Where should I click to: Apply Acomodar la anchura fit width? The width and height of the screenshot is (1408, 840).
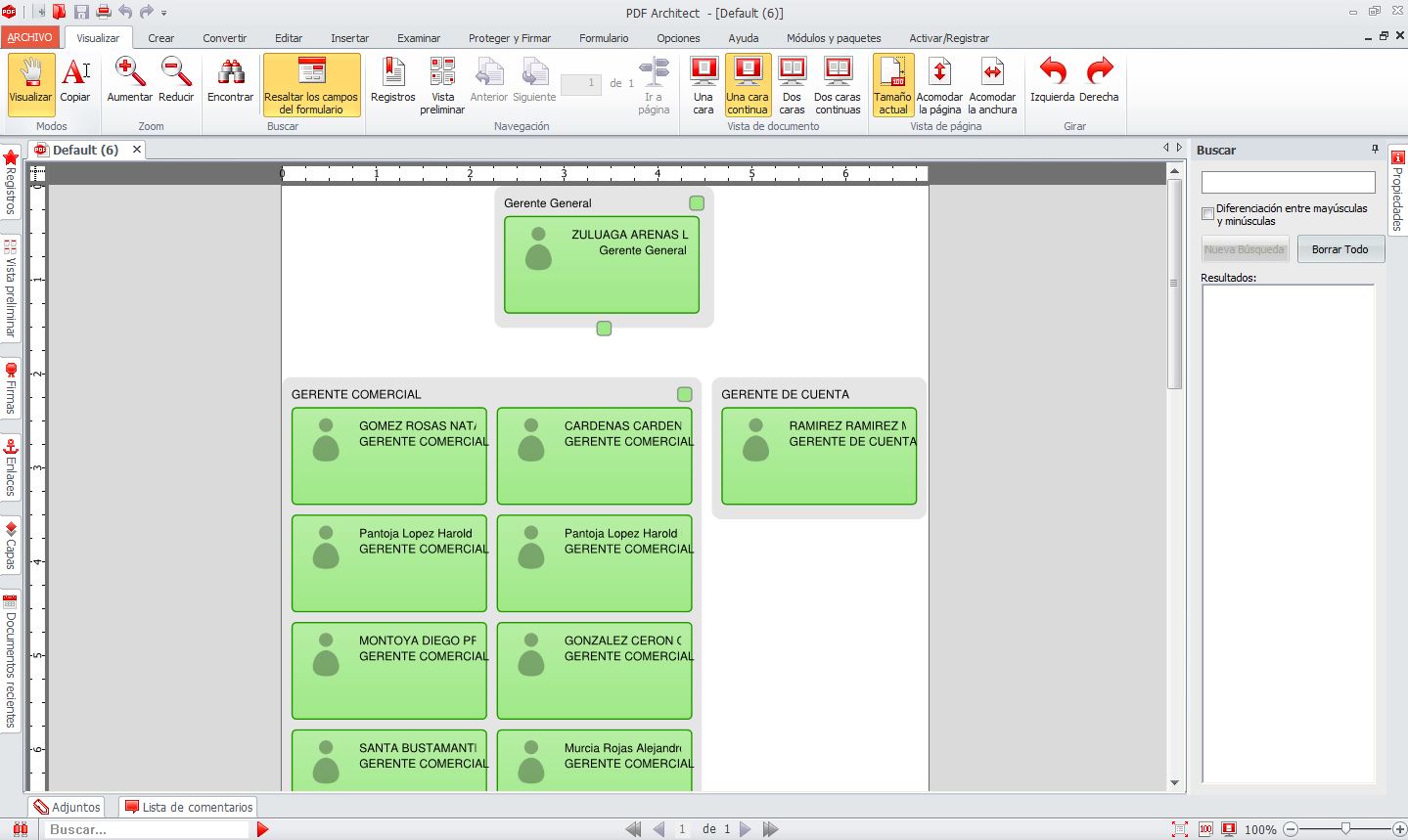click(x=992, y=85)
